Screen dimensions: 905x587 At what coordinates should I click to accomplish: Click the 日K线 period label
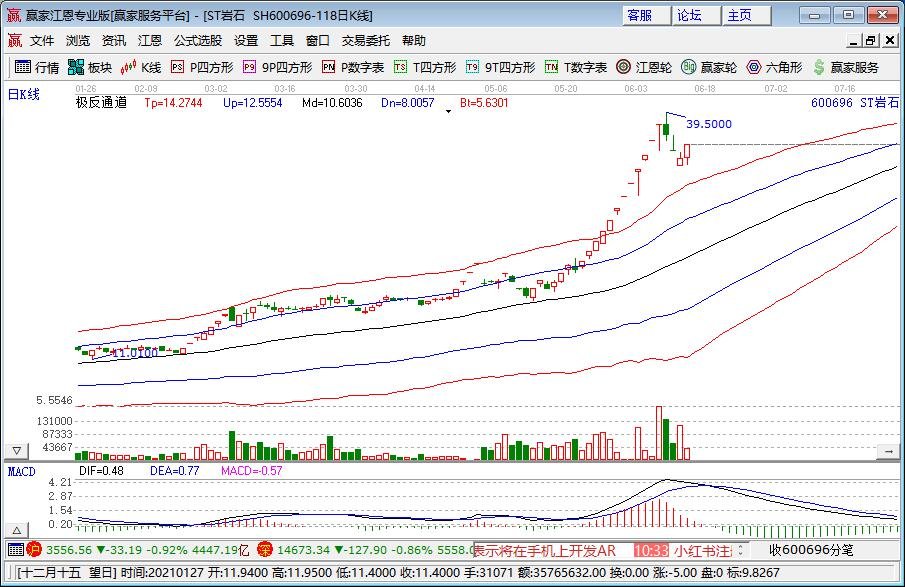(x=24, y=94)
